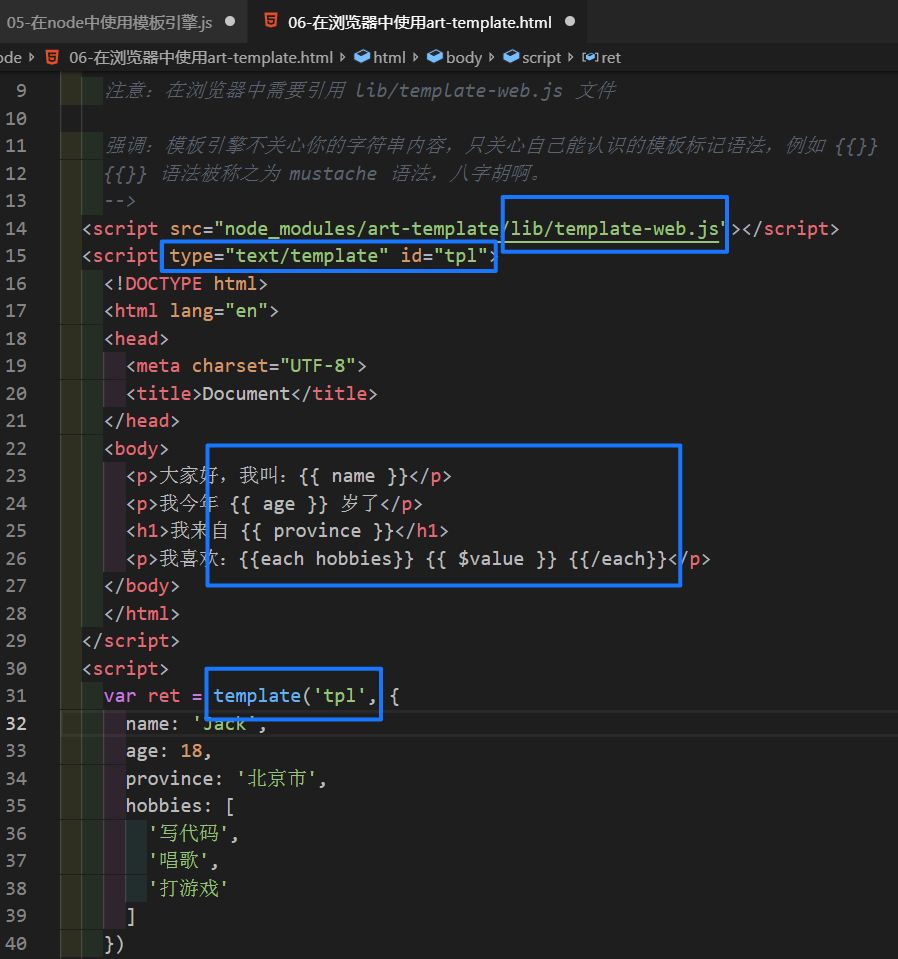Open the html breadcrumb segment

pos(389,57)
